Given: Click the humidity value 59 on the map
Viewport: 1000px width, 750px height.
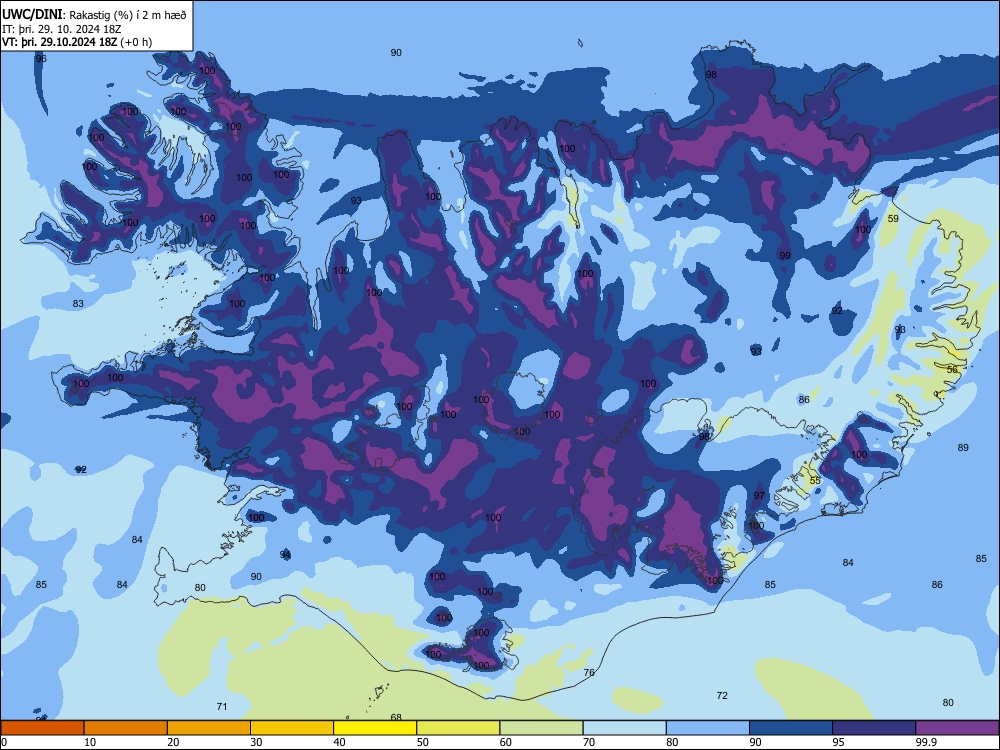Looking at the screenshot, I should (893, 219).
